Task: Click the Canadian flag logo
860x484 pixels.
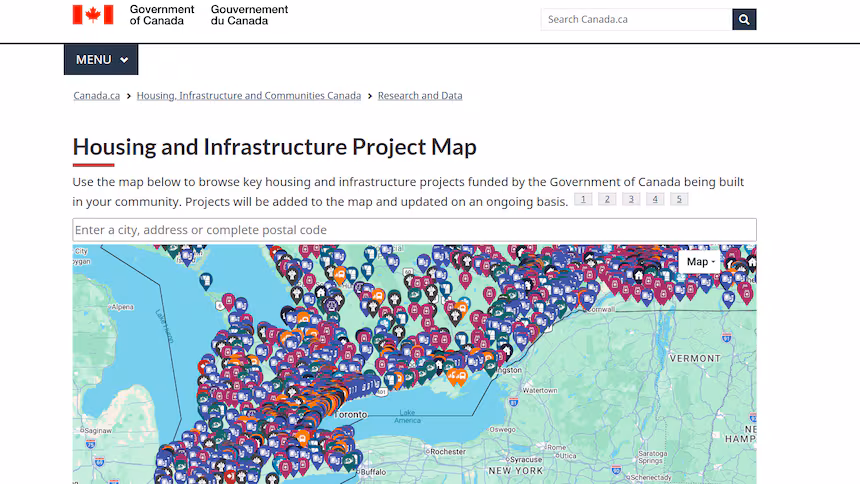Action: pyautogui.click(x=93, y=15)
